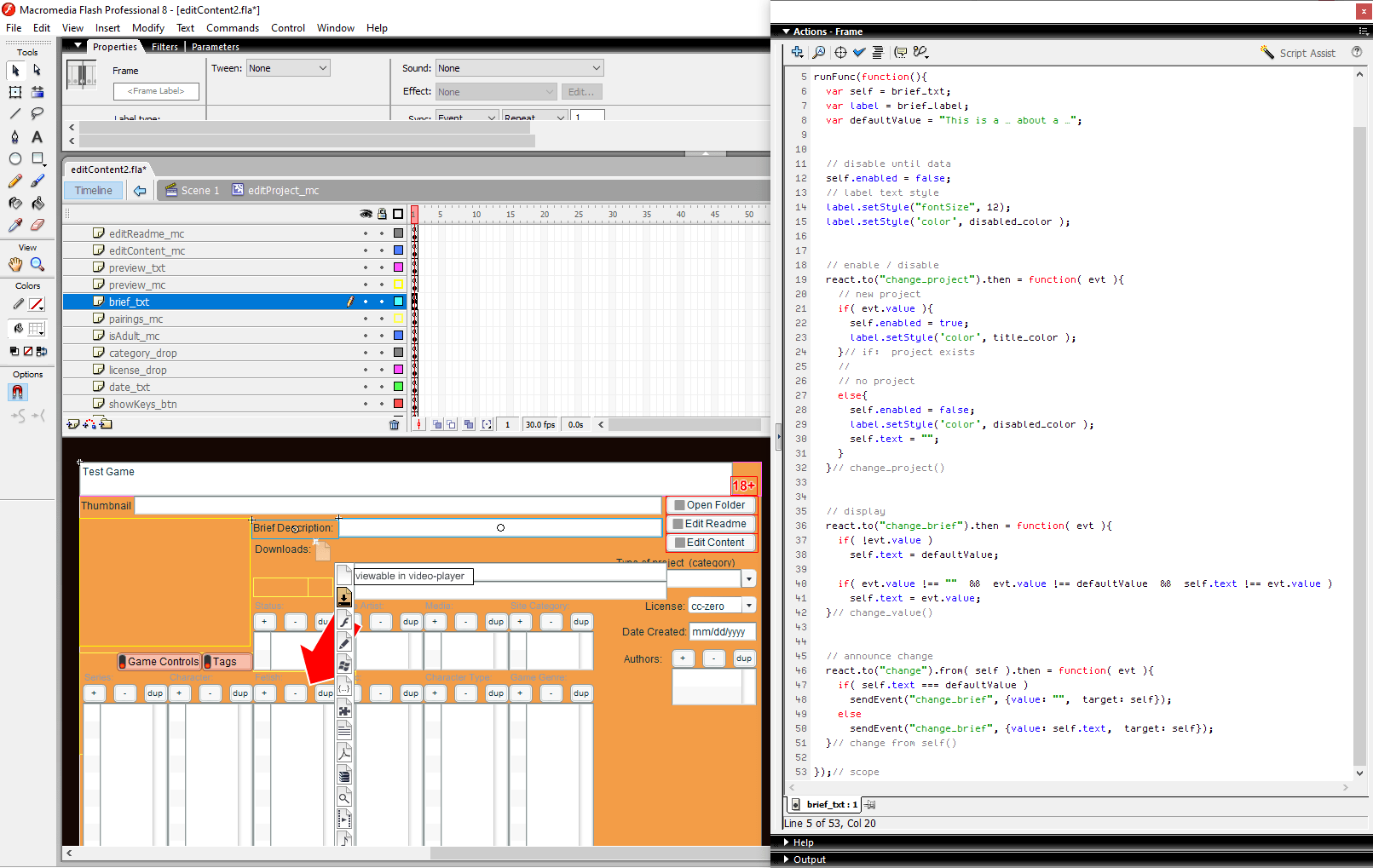Pick the Paint Bucket tool

tap(37, 203)
